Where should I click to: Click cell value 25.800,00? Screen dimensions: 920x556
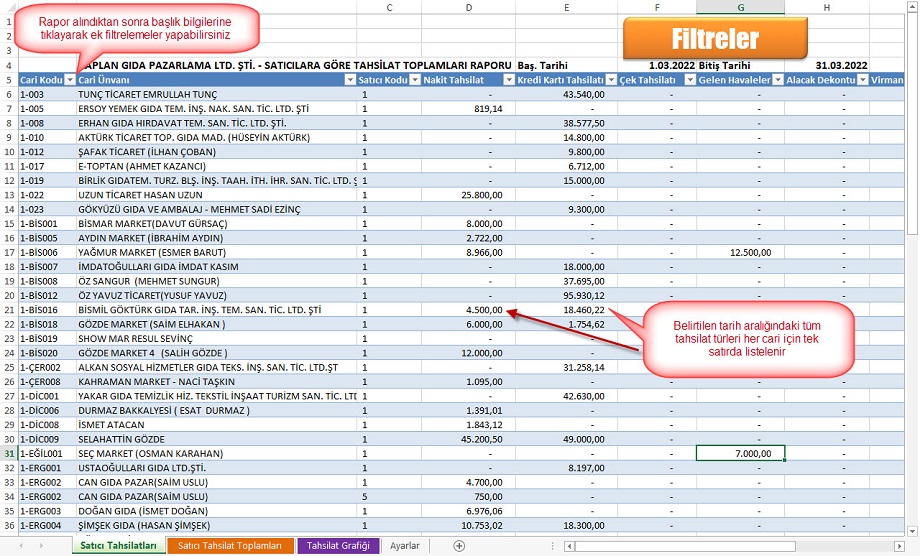(x=468, y=195)
